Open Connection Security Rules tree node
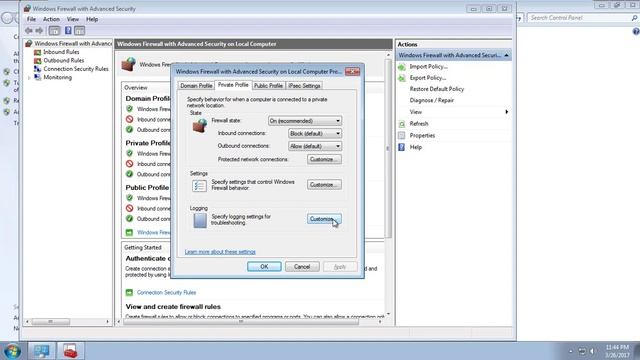The image size is (640, 360). 76,69
